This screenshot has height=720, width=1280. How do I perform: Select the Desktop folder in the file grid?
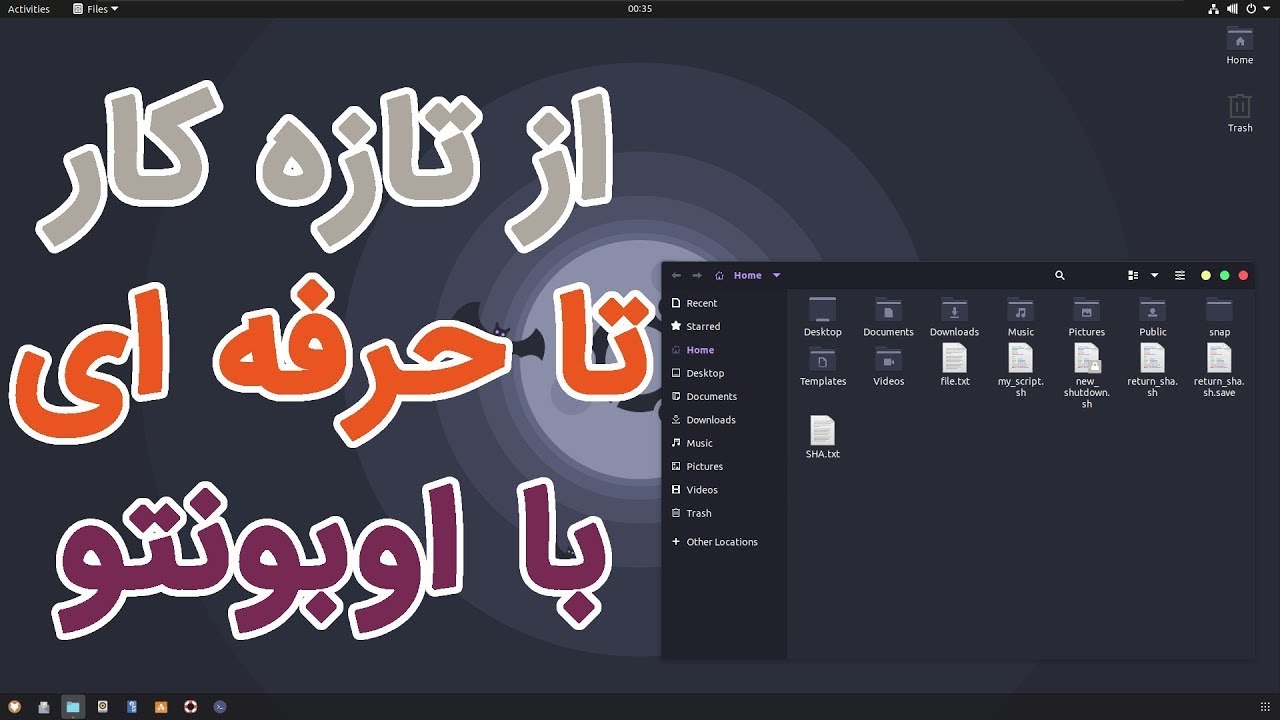[x=822, y=317]
